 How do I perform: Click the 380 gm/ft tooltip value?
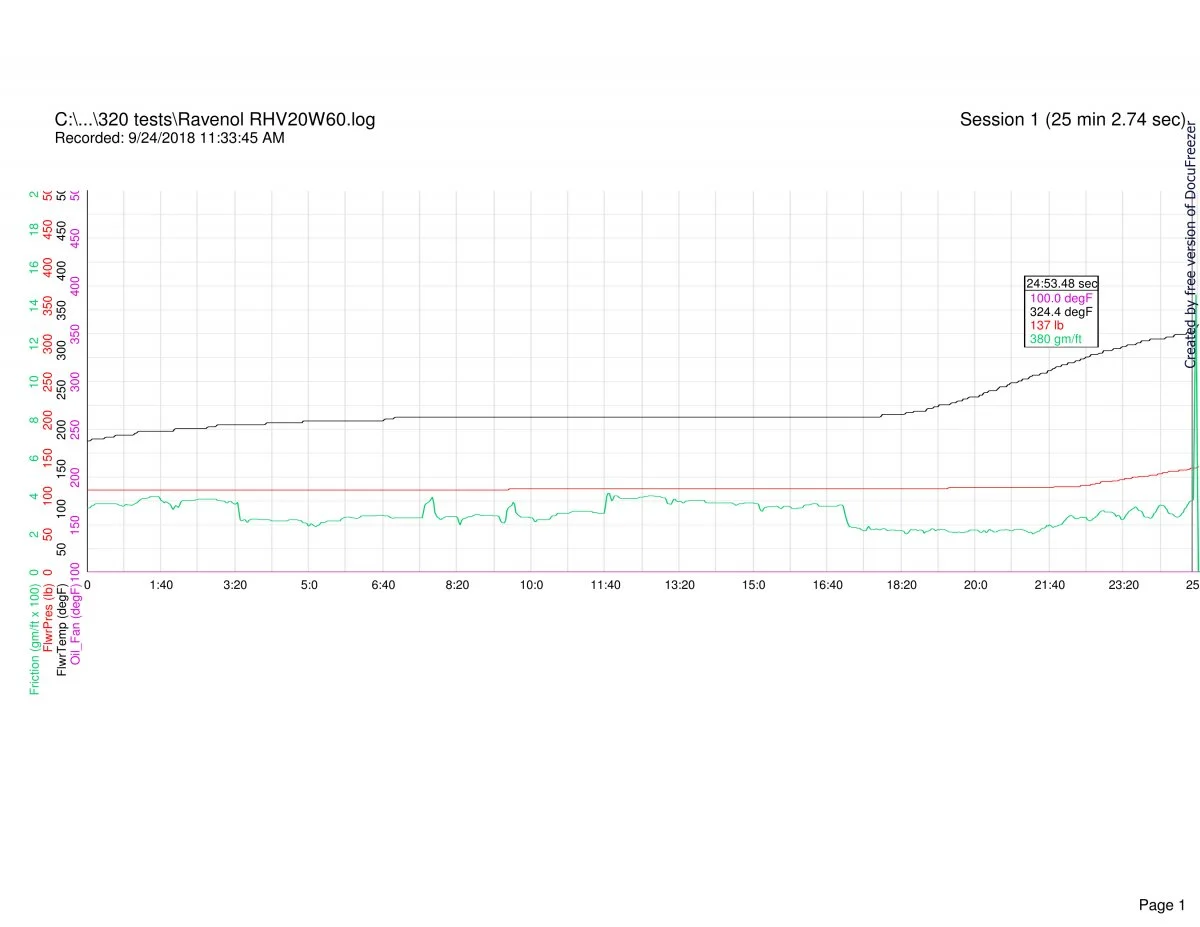click(x=1056, y=340)
